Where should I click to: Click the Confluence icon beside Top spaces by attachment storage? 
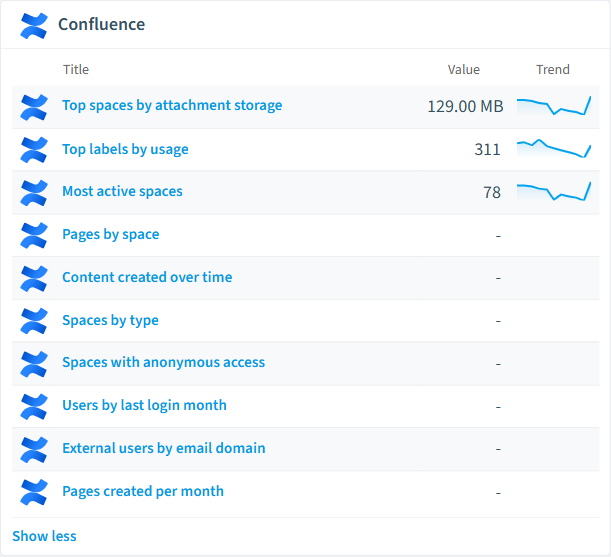[34, 107]
